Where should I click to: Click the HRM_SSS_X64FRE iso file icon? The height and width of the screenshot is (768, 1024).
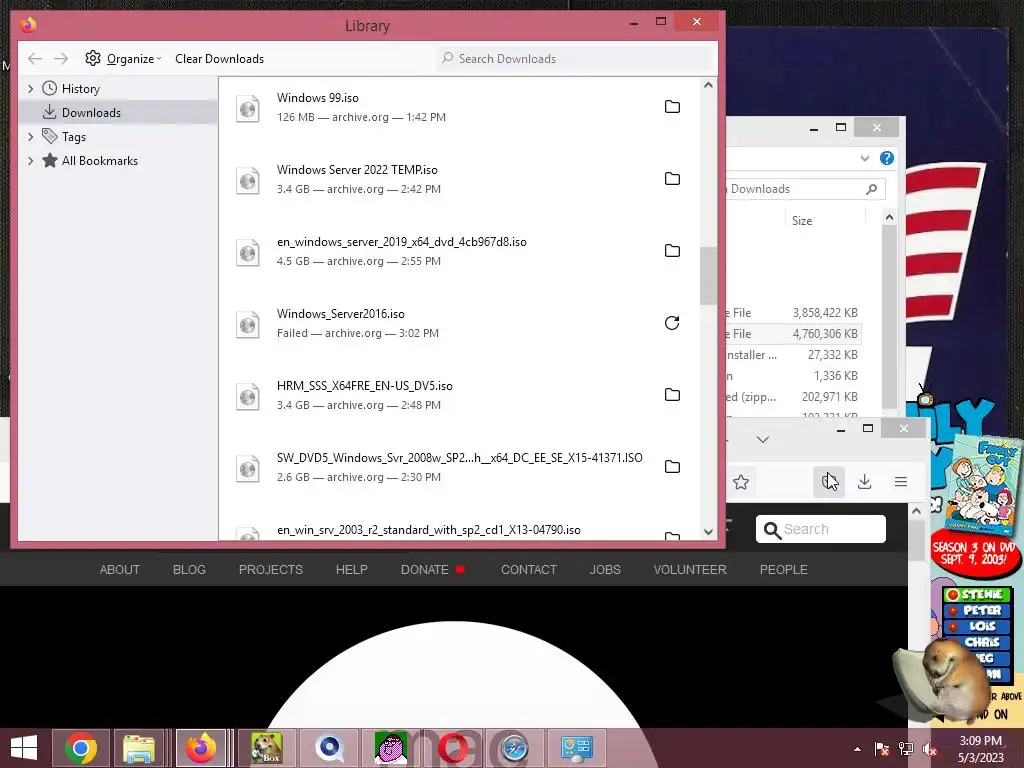248,396
